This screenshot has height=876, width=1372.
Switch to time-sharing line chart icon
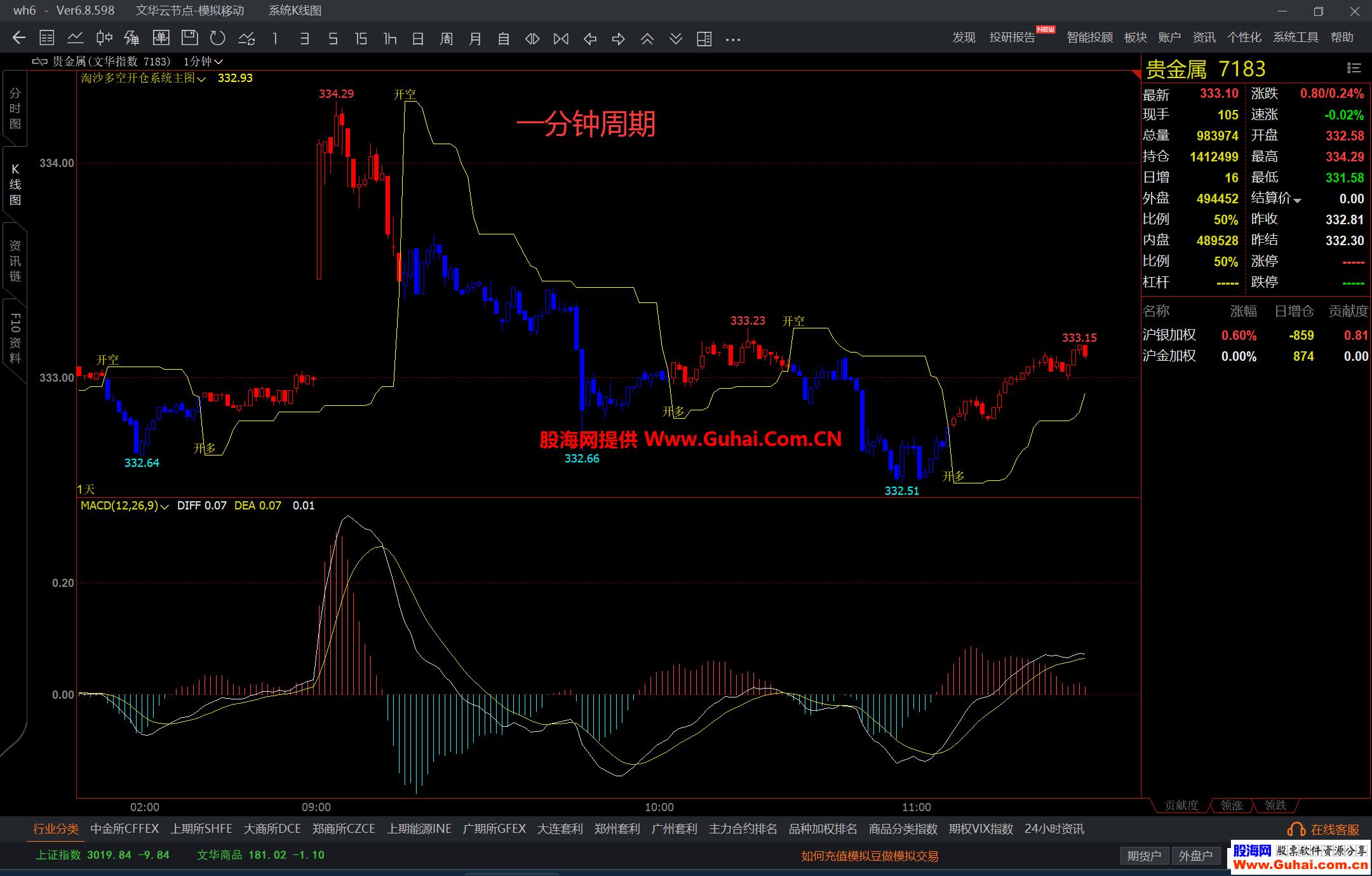(x=76, y=38)
